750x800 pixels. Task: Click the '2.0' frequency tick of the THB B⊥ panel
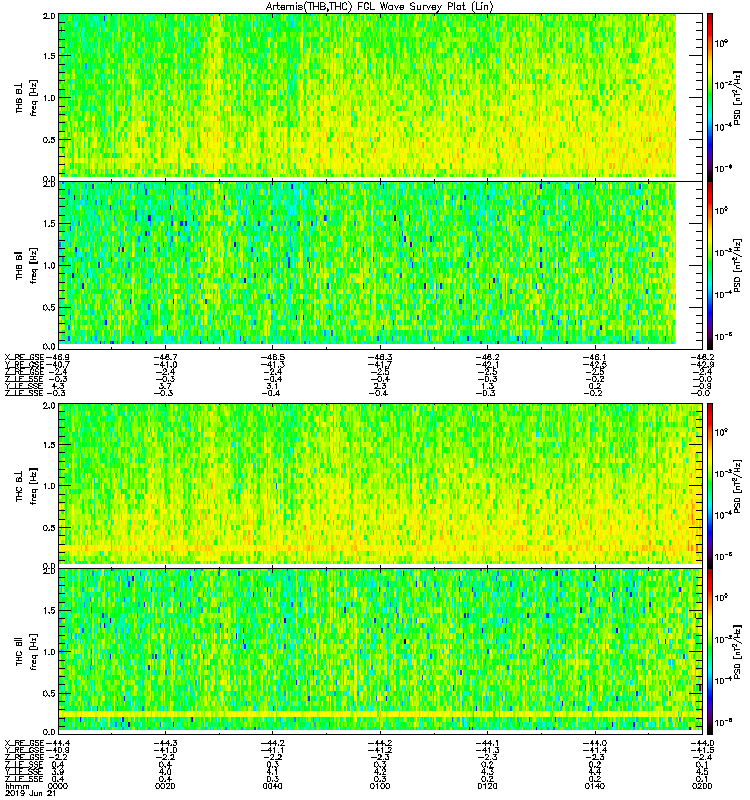coord(49,16)
